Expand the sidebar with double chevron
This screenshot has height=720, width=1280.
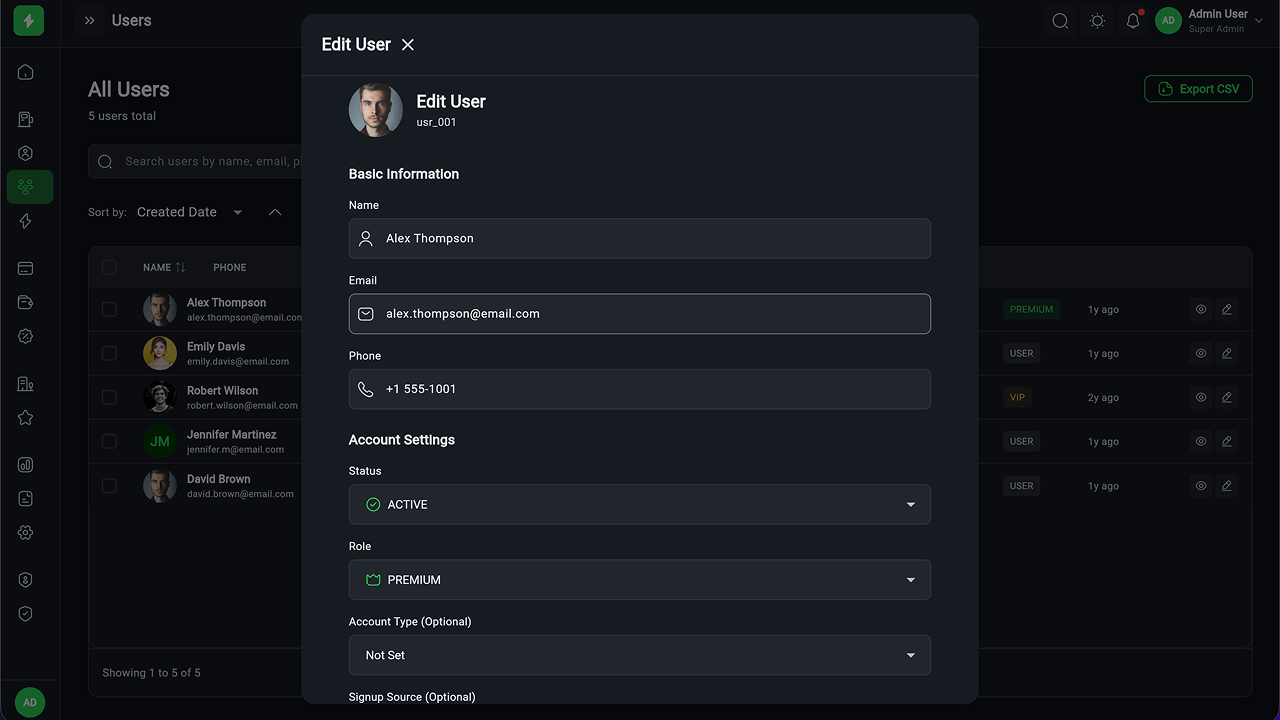[90, 21]
